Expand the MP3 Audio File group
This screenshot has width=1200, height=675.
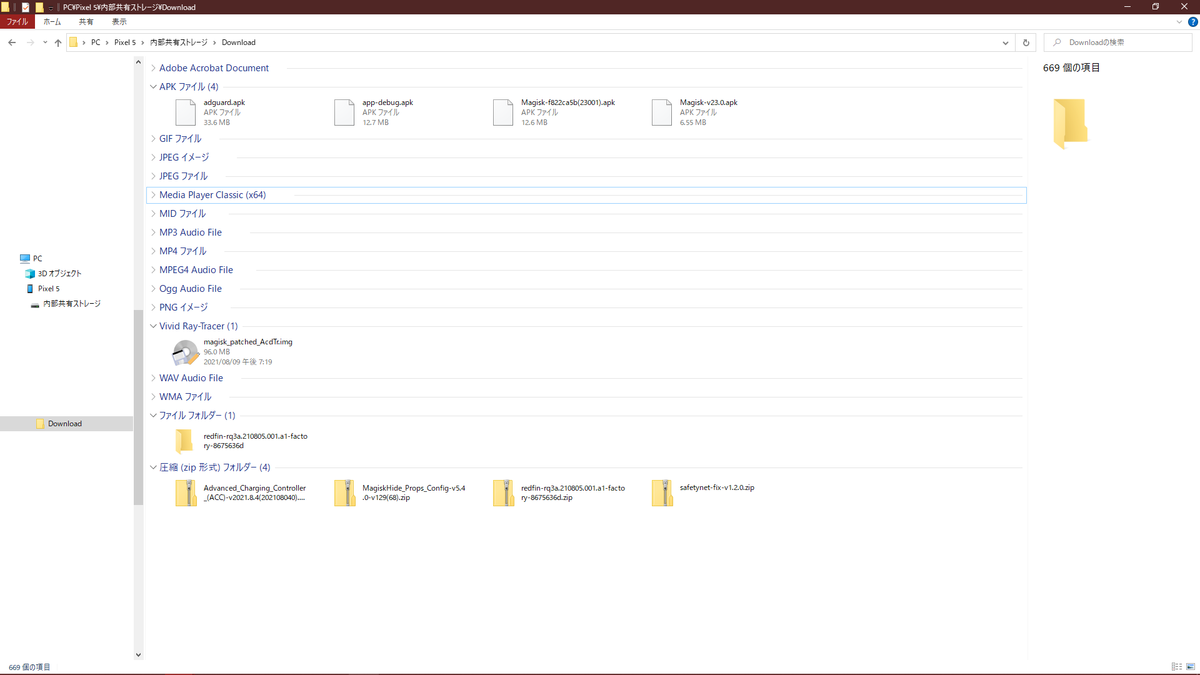pos(153,232)
